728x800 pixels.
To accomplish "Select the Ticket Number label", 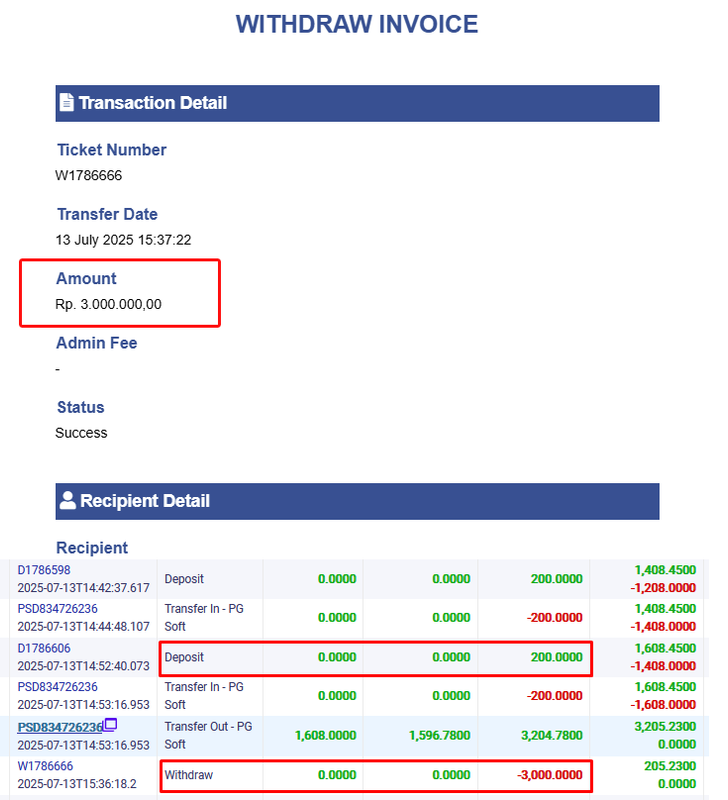I will (x=112, y=149).
